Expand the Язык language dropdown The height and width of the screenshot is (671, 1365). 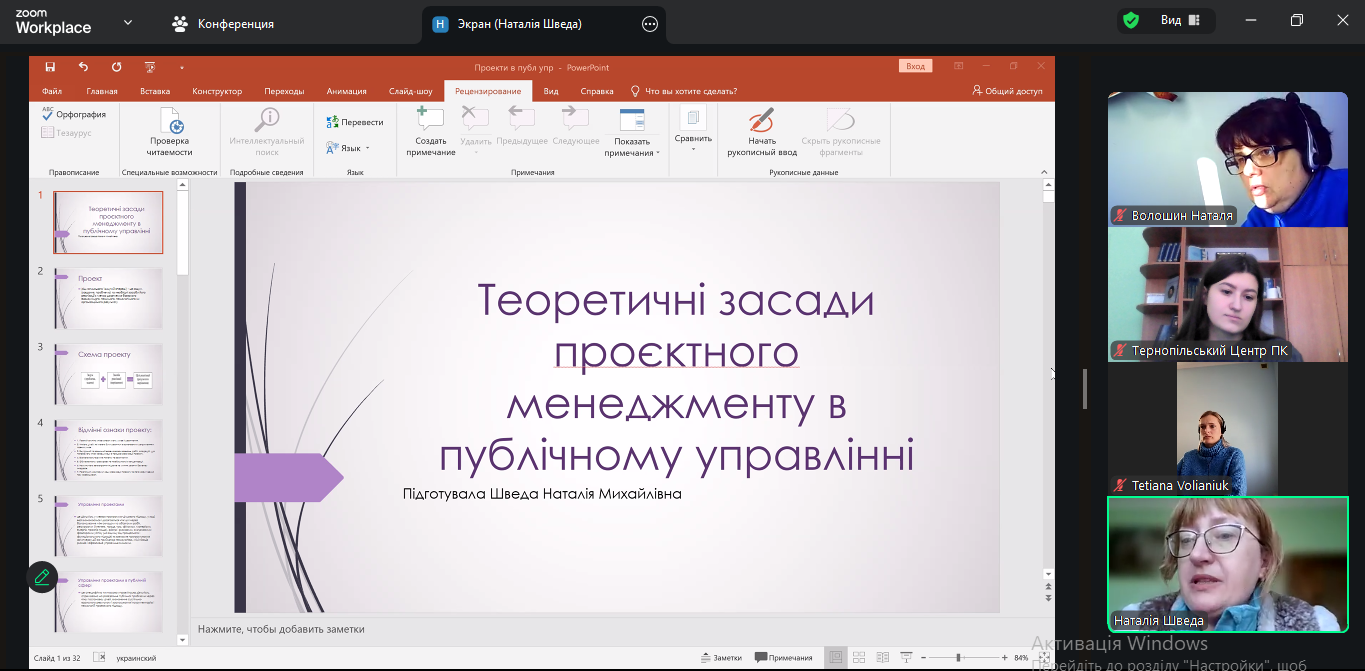(x=348, y=148)
